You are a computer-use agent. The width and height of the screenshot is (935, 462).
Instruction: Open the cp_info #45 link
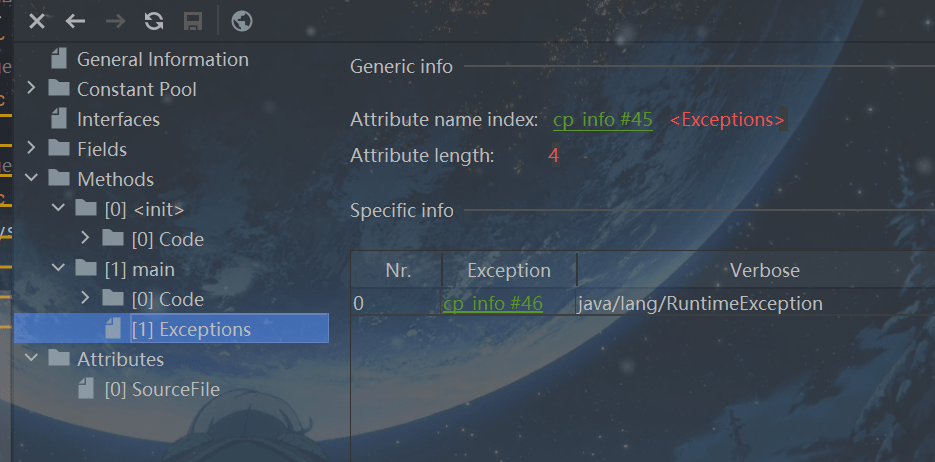click(602, 120)
